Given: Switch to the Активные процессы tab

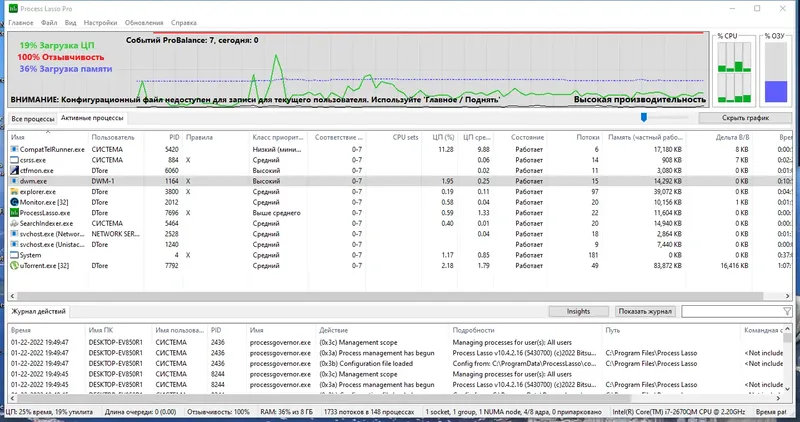Looking at the screenshot, I should [92, 118].
